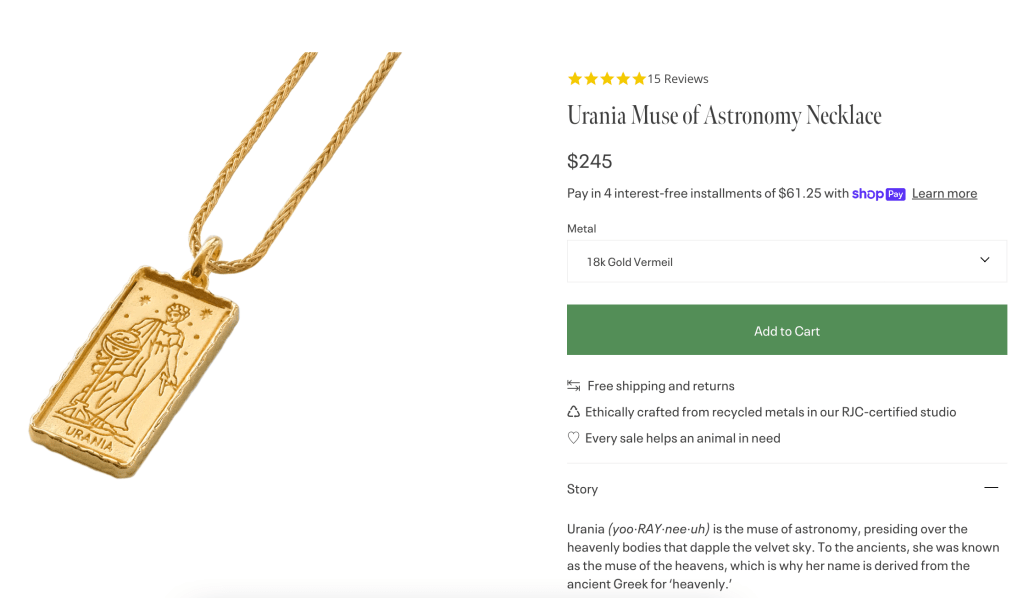The height and width of the screenshot is (598, 1023).
Task: Click the Urania Muse of Astronomy Necklace title
Action: pos(723,115)
